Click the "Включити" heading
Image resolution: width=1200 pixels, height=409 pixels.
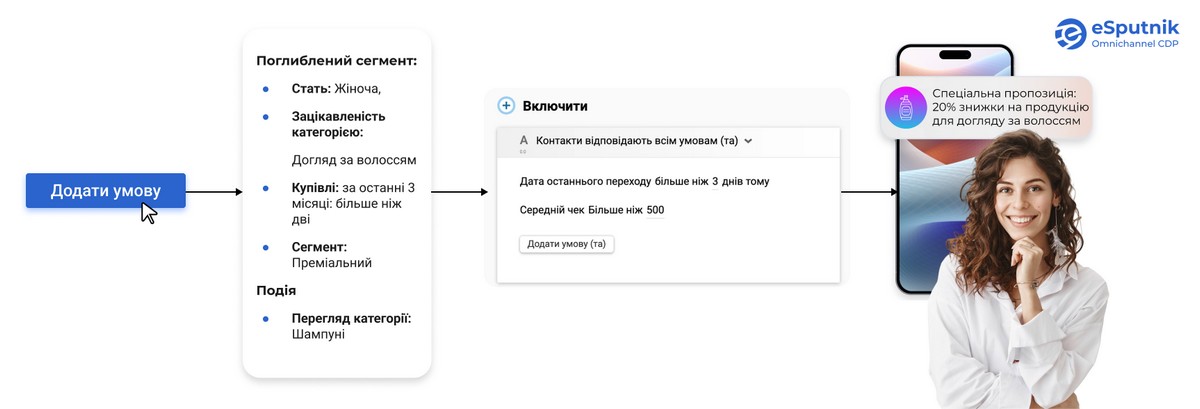555,106
